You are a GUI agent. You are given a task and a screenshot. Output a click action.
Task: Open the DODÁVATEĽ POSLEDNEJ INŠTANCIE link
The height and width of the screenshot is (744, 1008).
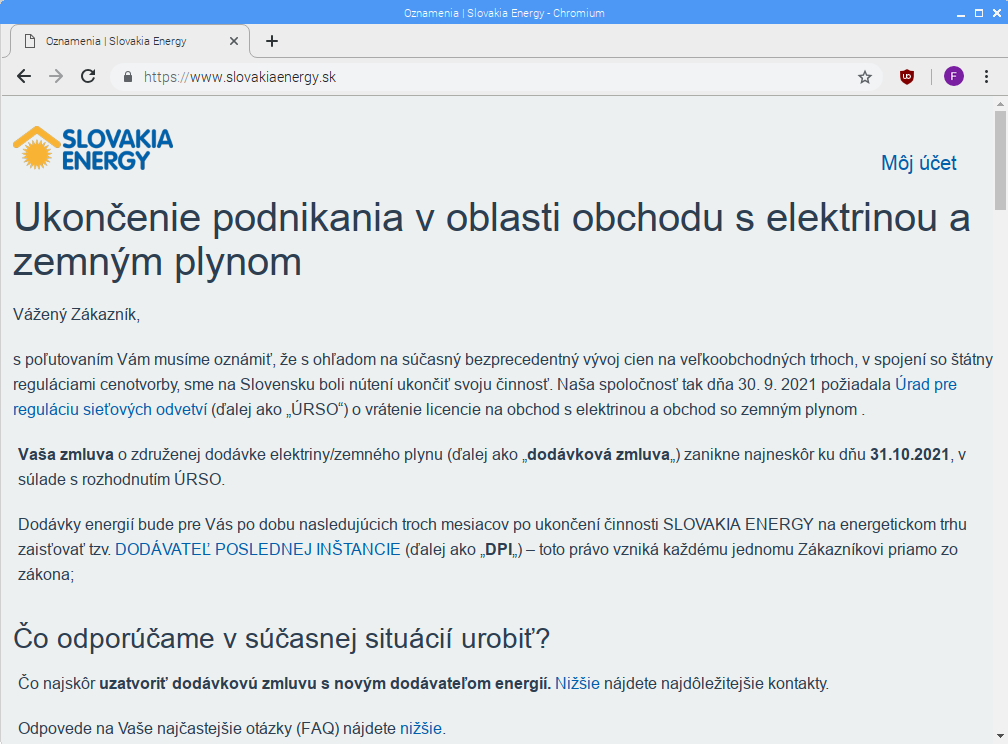click(x=258, y=550)
